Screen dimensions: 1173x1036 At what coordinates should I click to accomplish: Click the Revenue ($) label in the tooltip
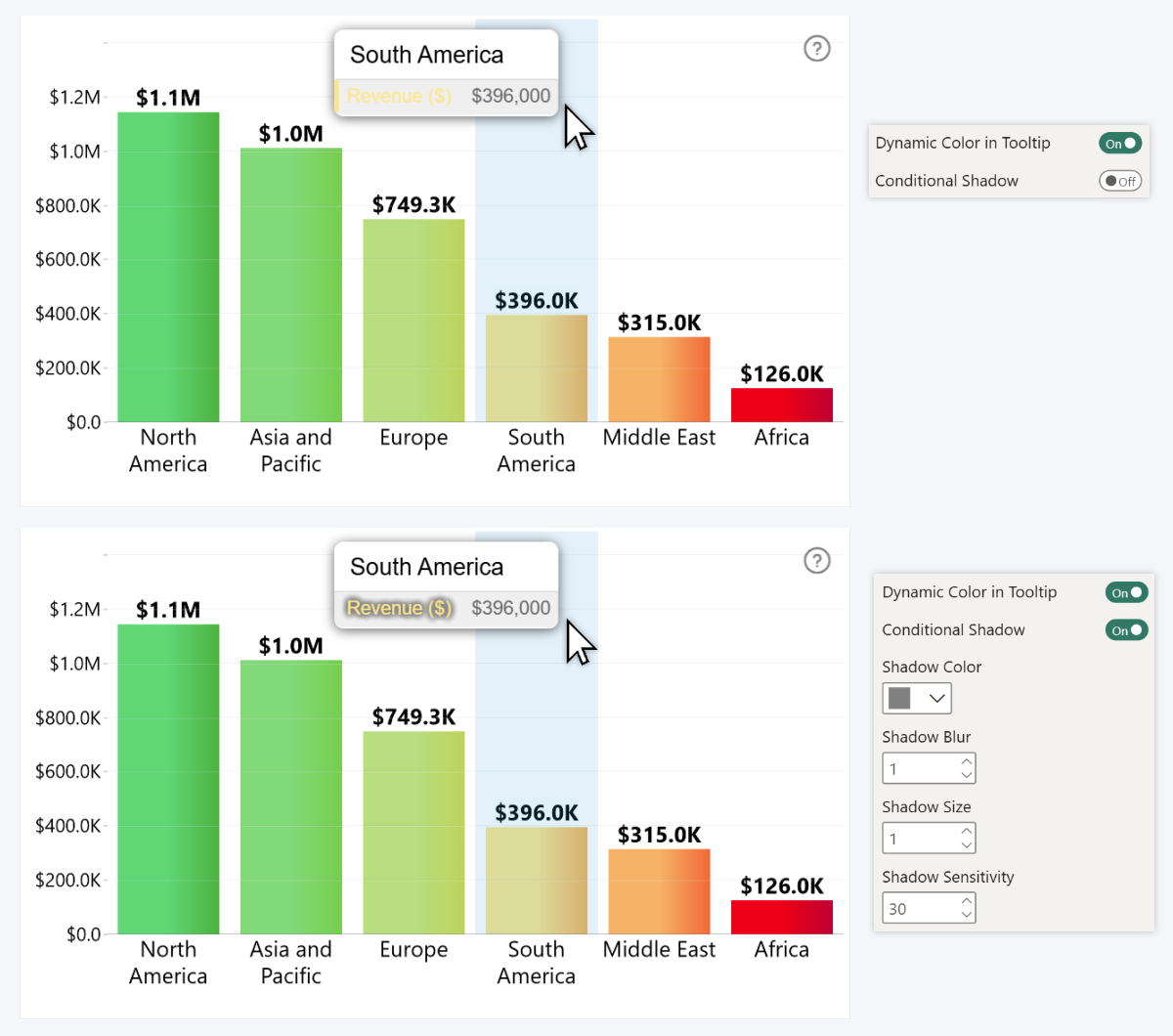click(x=399, y=96)
